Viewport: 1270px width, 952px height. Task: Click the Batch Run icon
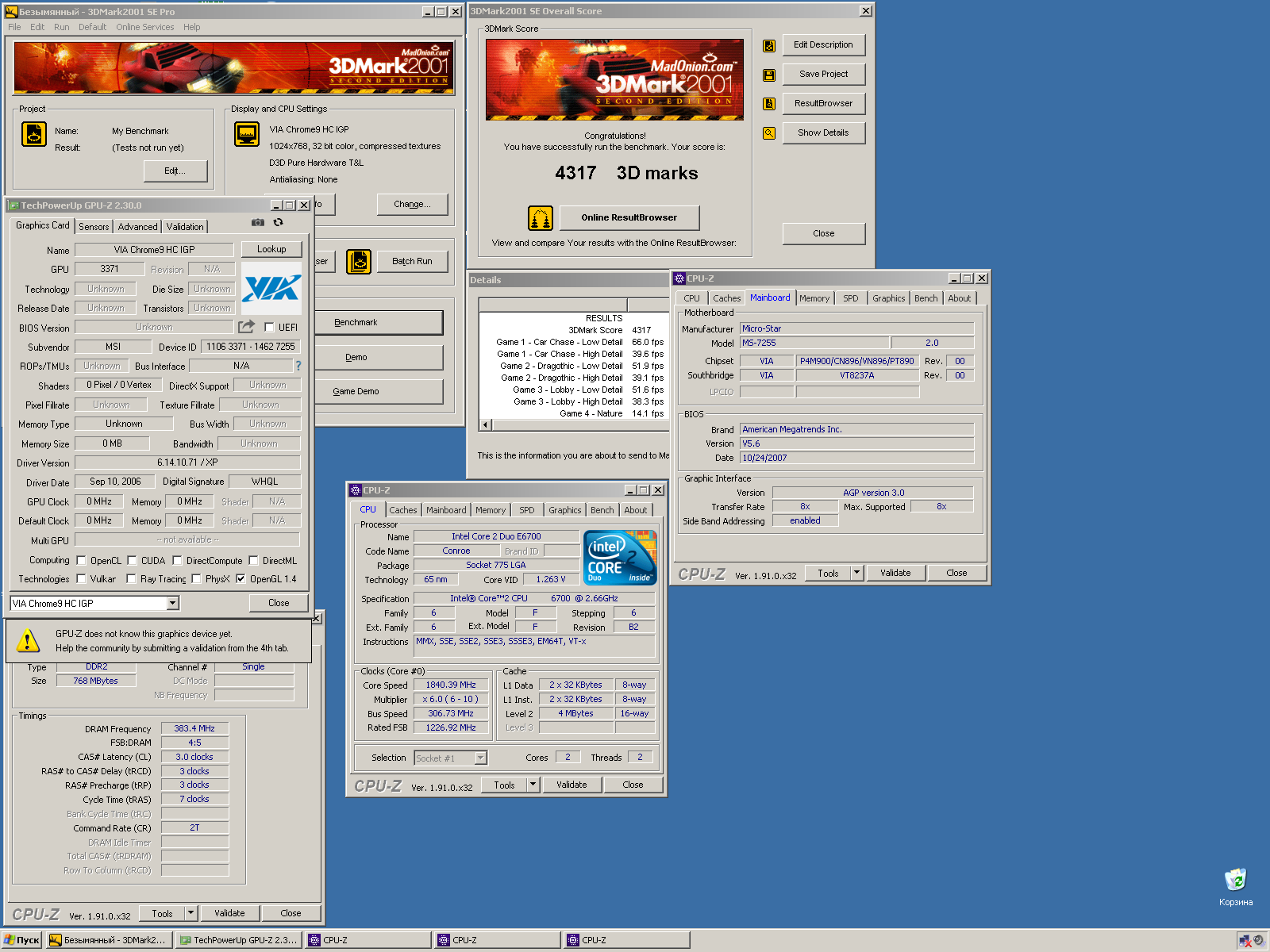click(359, 261)
